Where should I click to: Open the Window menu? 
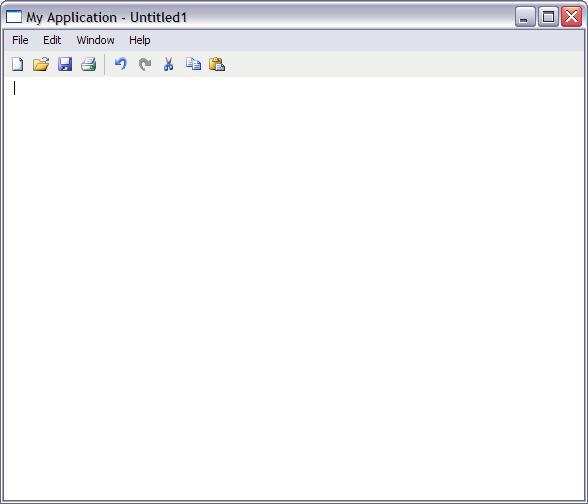(x=95, y=40)
